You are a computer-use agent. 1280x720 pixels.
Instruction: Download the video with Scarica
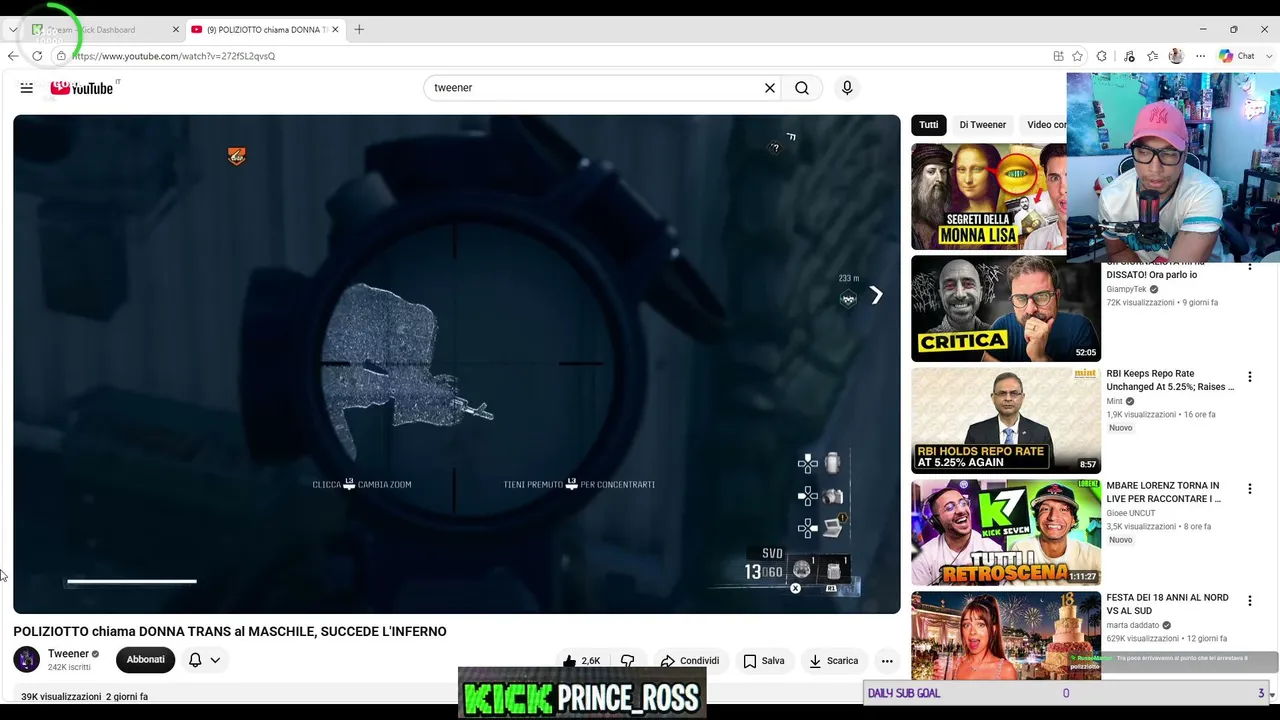pyautogui.click(x=833, y=661)
